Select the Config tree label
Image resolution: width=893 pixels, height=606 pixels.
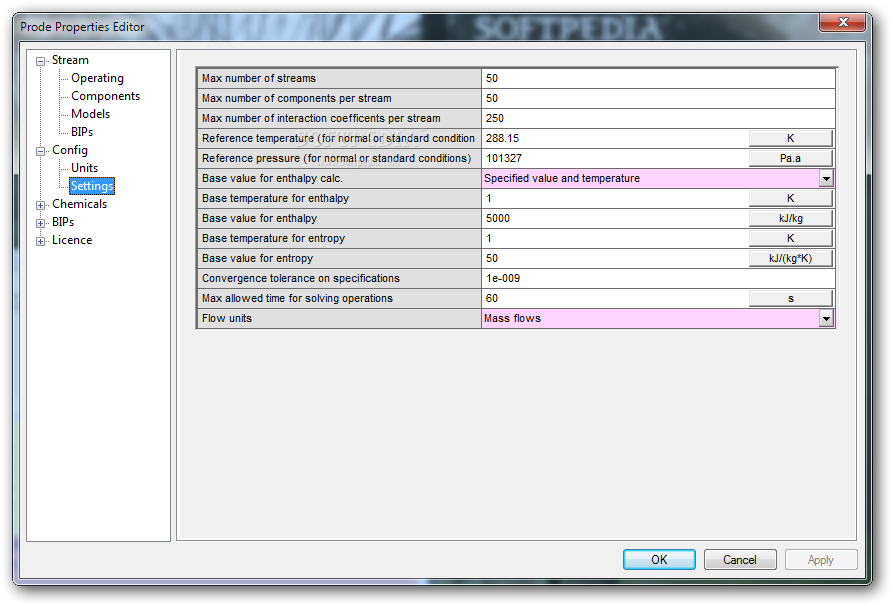pos(69,150)
